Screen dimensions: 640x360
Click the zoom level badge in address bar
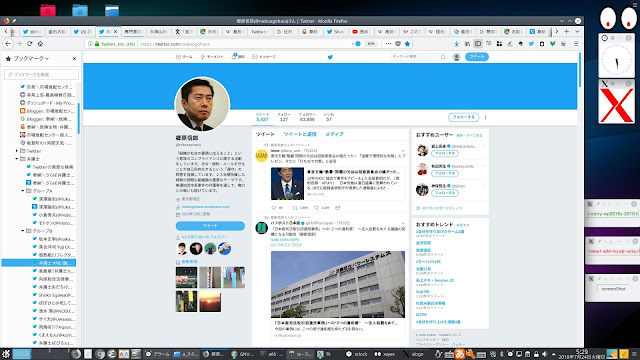[371, 44]
